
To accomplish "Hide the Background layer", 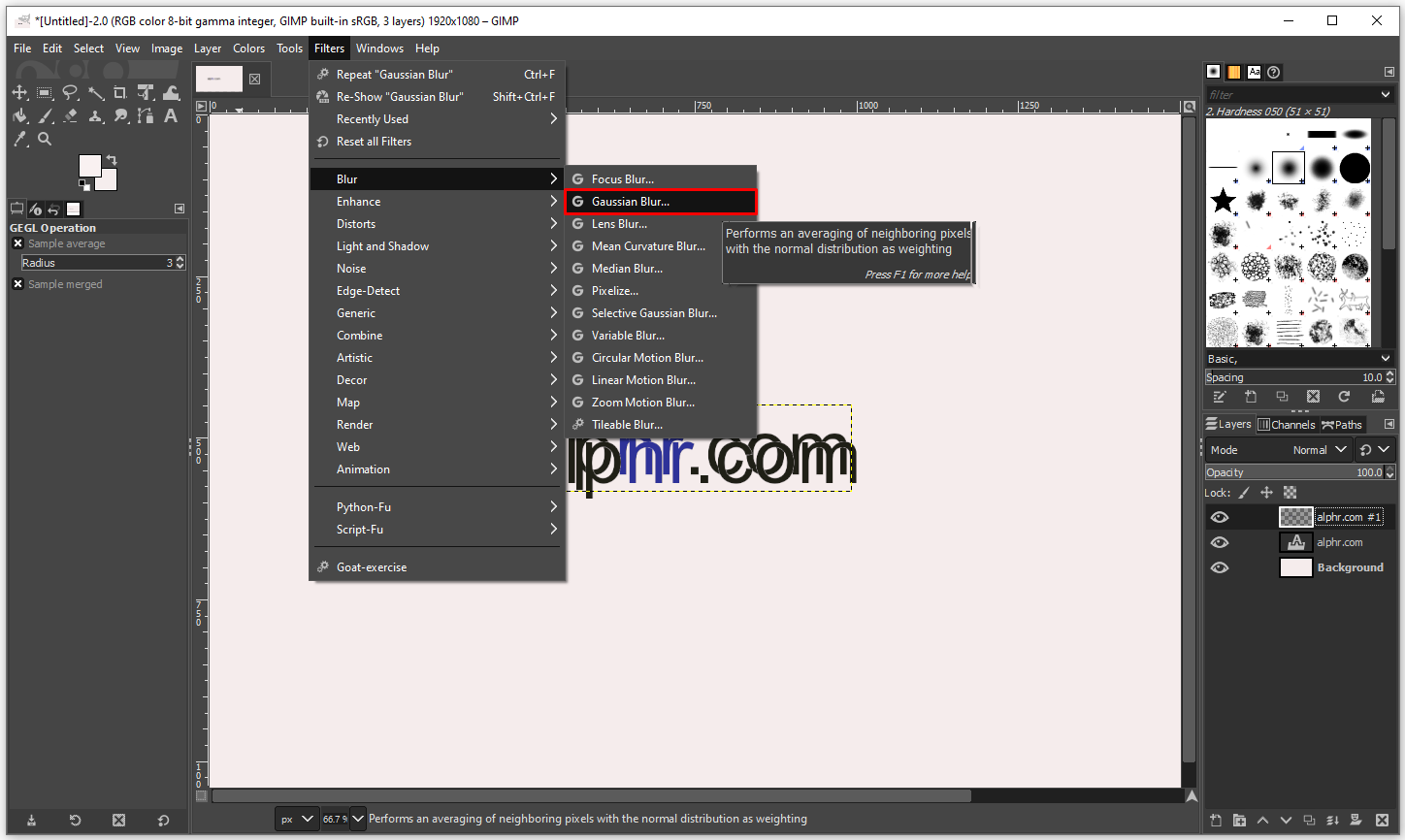I will (1220, 568).
